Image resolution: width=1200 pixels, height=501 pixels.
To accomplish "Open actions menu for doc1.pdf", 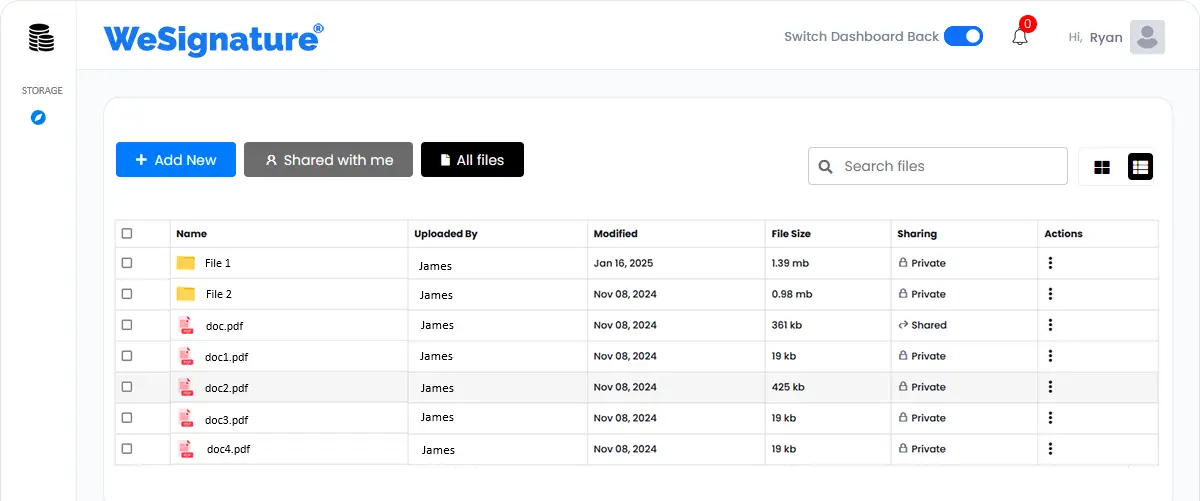I will click(1050, 356).
